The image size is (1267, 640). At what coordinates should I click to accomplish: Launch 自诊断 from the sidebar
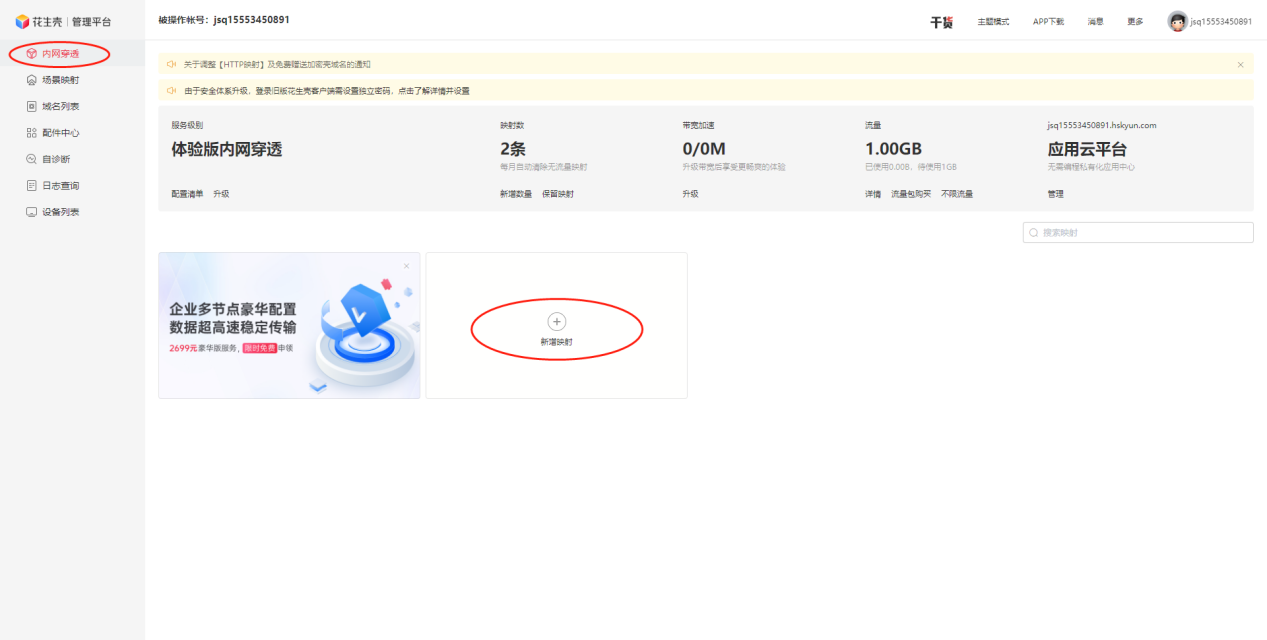55,159
